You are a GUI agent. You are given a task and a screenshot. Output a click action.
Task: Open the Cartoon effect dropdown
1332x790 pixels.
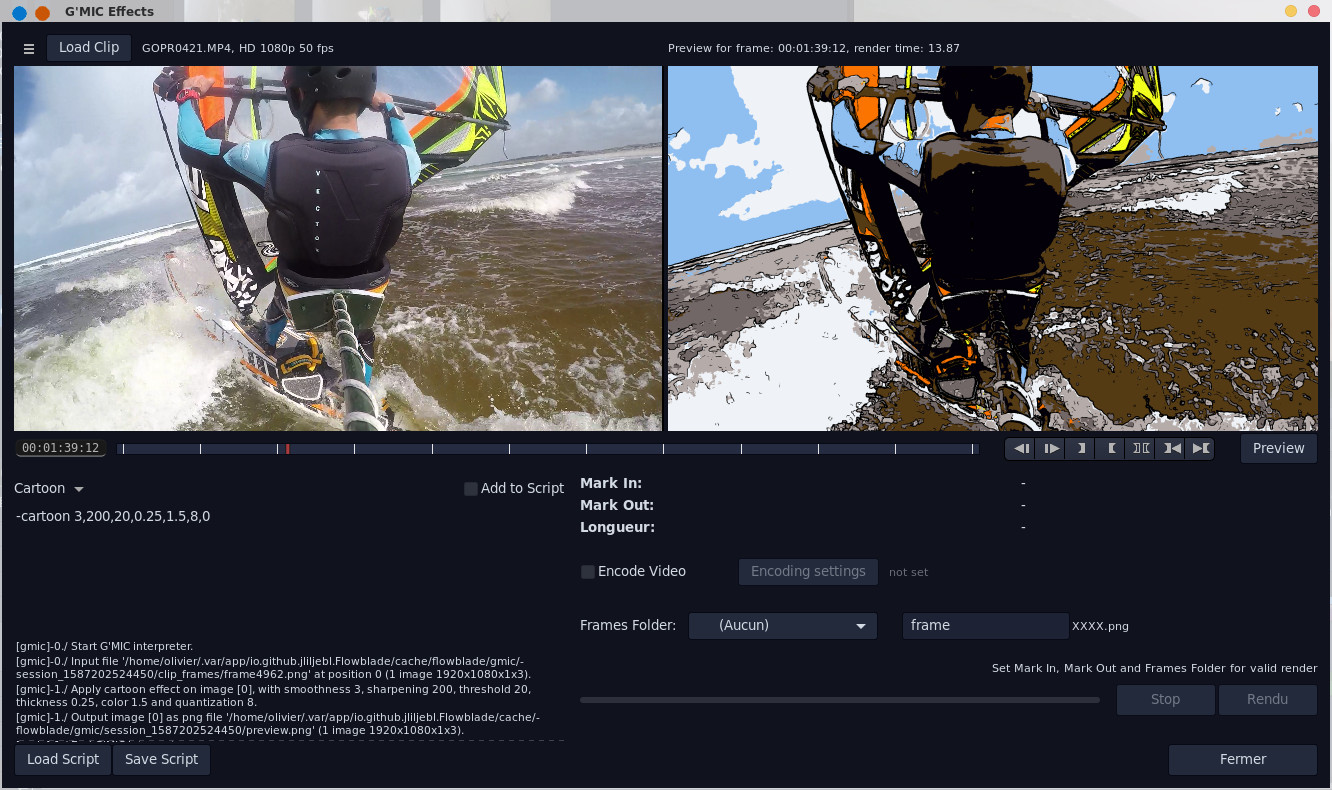tap(49, 489)
